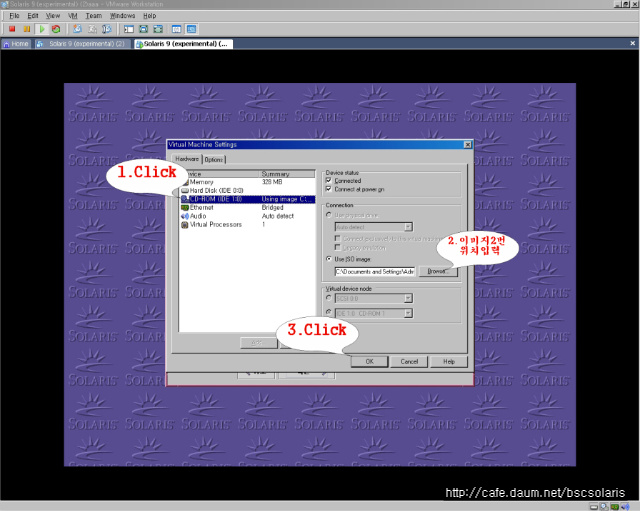Open the Team menu
This screenshot has height=511, width=640.
[94, 16]
